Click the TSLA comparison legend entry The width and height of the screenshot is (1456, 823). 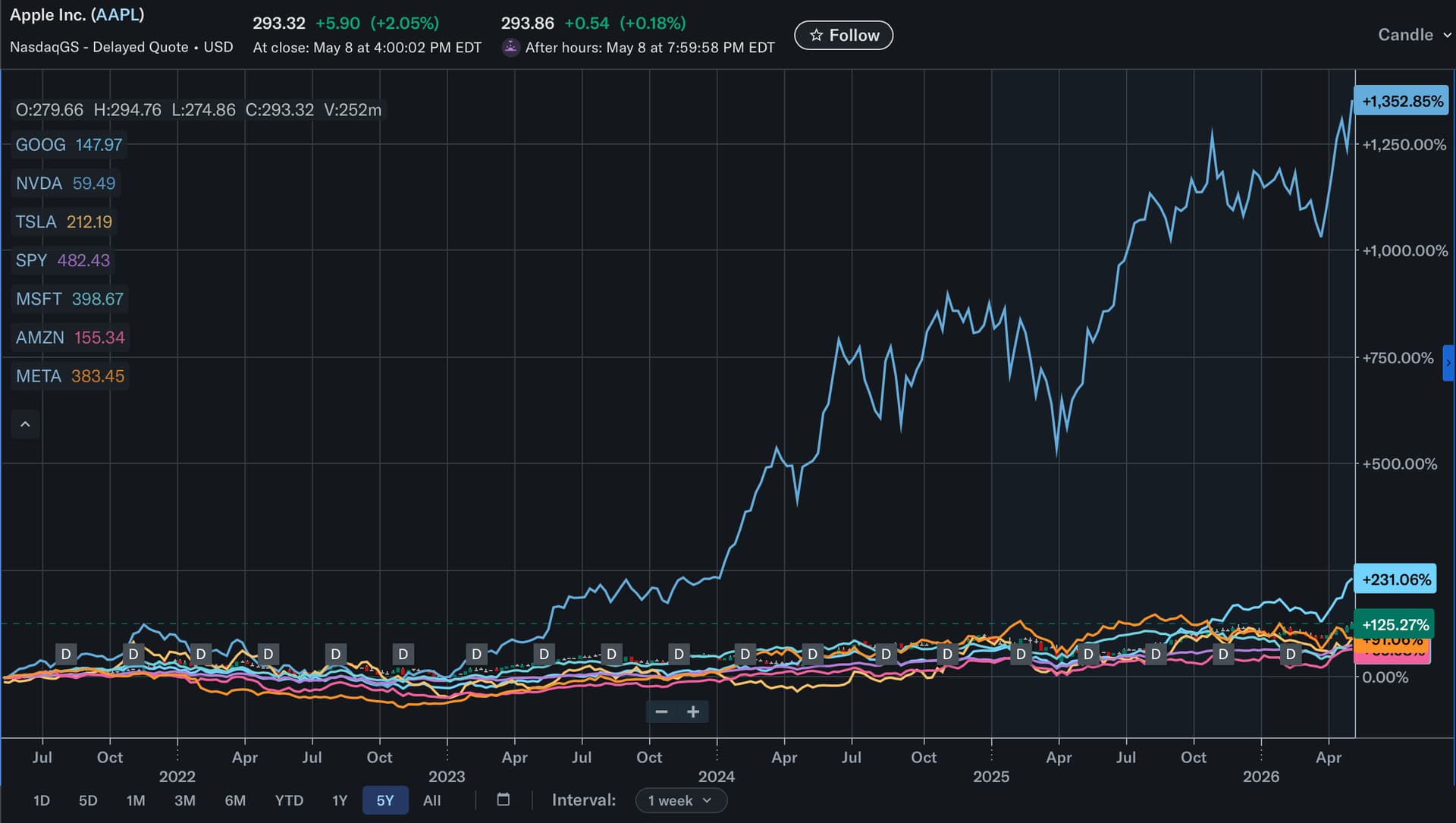pos(64,222)
